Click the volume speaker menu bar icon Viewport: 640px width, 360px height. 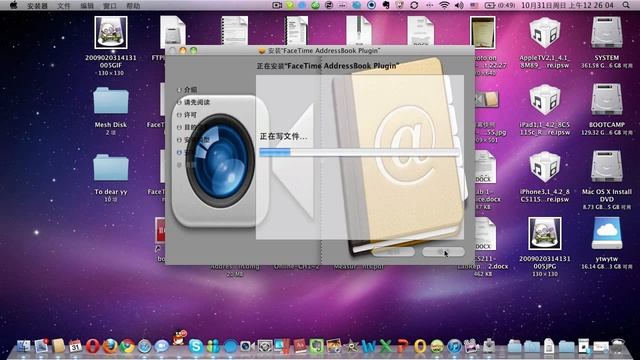(x=459, y=5)
